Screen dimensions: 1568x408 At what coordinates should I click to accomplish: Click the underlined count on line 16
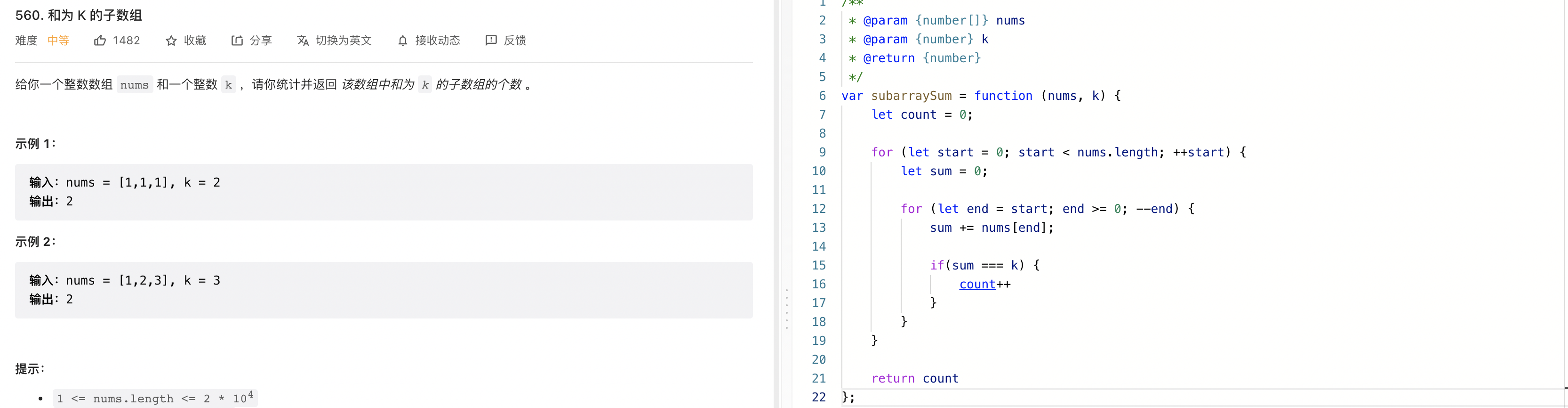click(977, 284)
